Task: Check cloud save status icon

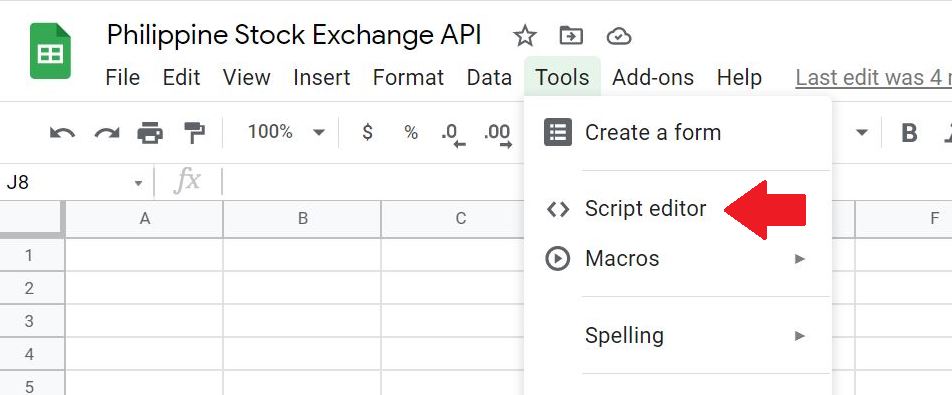Action: click(x=619, y=36)
